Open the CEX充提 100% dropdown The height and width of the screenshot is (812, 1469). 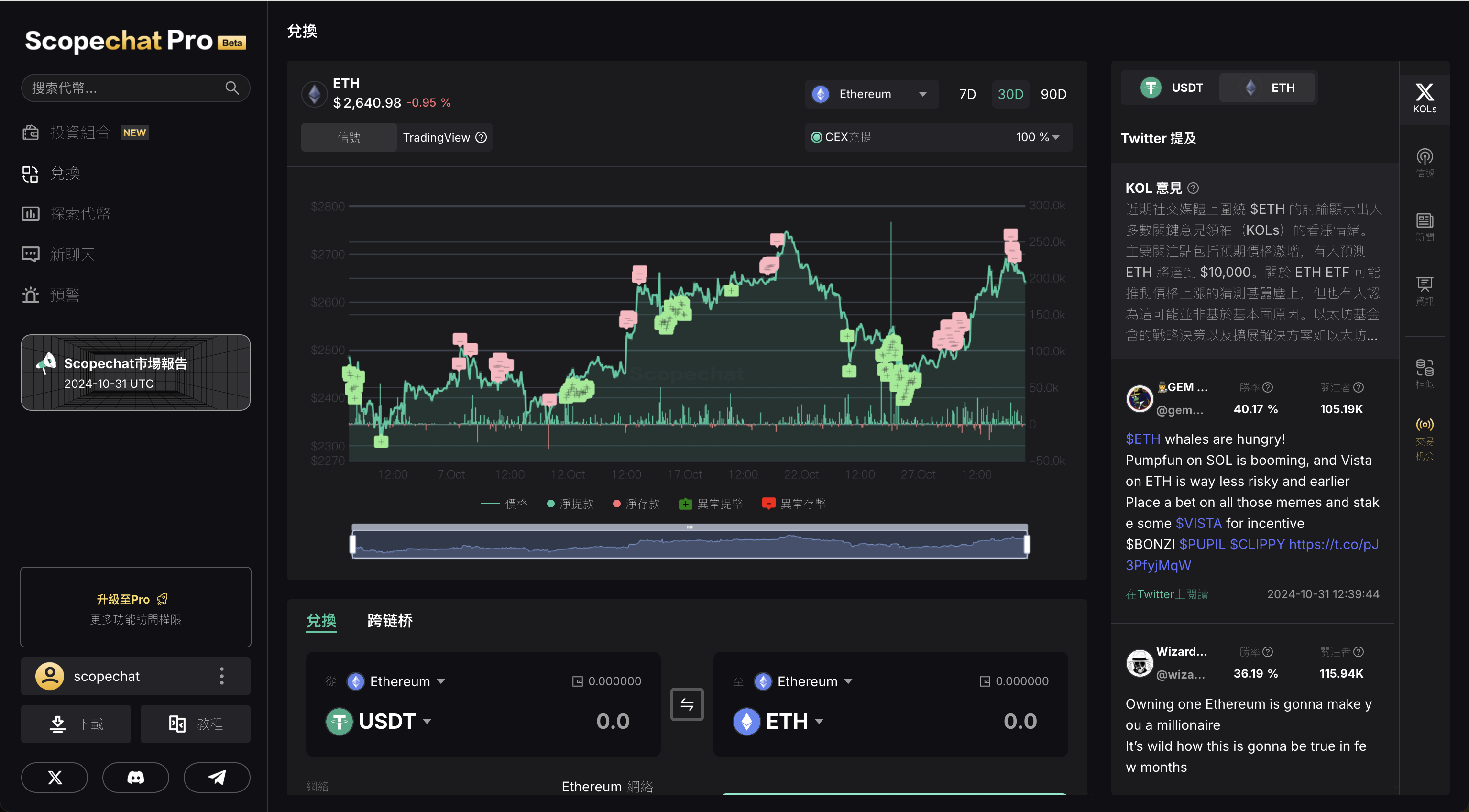pos(1037,137)
